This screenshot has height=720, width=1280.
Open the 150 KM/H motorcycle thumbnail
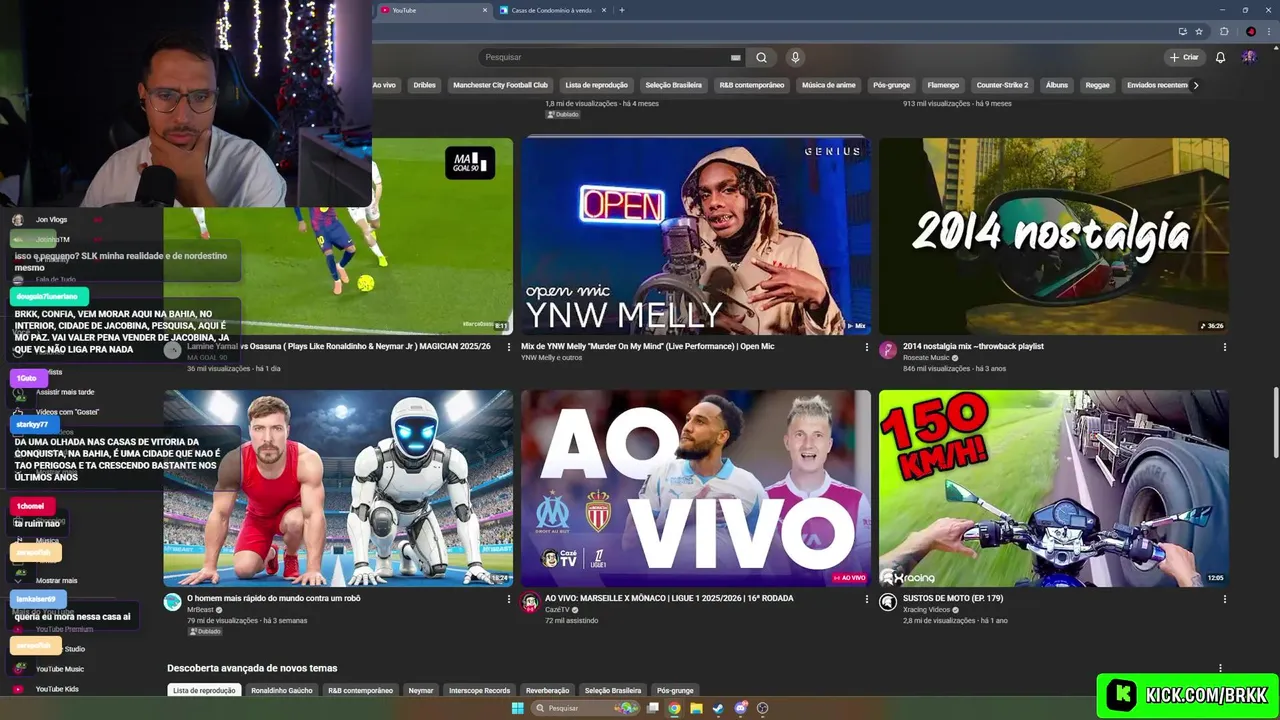(x=1054, y=488)
